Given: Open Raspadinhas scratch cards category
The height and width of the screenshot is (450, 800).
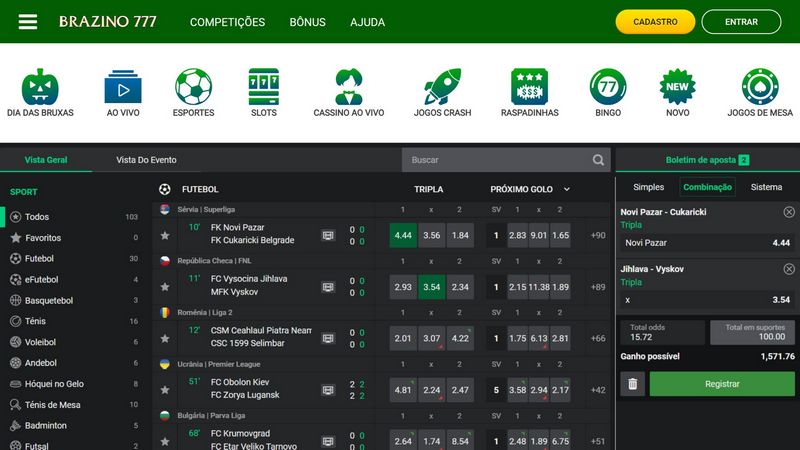Looking at the screenshot, I should (530, 92).
